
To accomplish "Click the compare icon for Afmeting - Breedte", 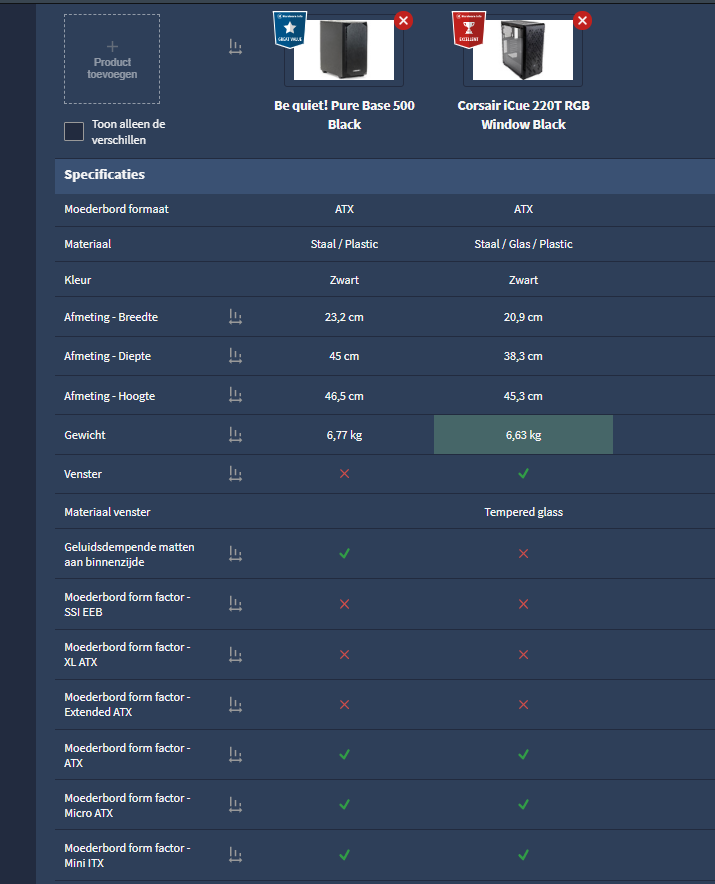I will [x=235, y=317].
